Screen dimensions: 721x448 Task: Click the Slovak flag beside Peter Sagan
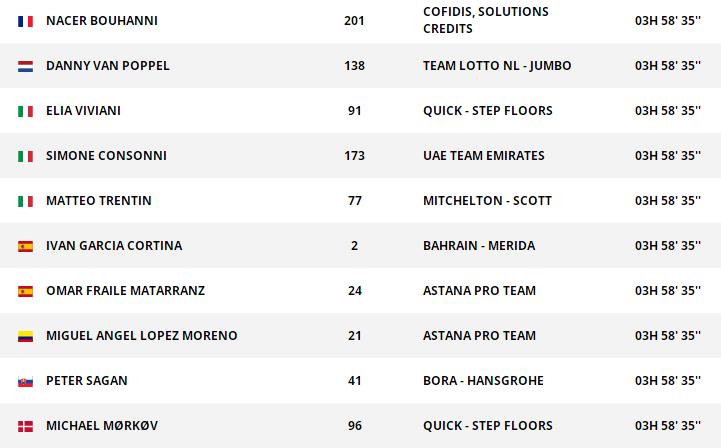[x=25, y=381]
